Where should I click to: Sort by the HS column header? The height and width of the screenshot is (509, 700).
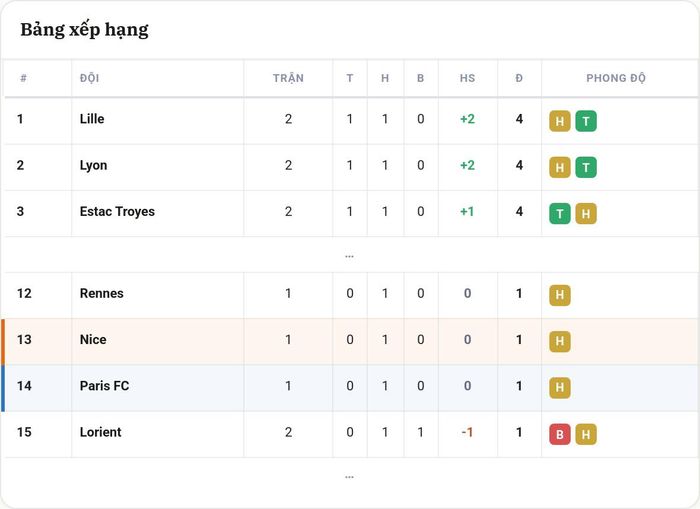click(467, 78)
